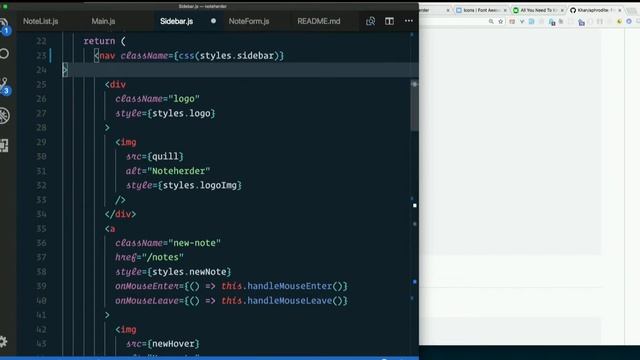Click '<img' tag on line 42
This screenshot has width=640, height=360.
click(126, 330)
